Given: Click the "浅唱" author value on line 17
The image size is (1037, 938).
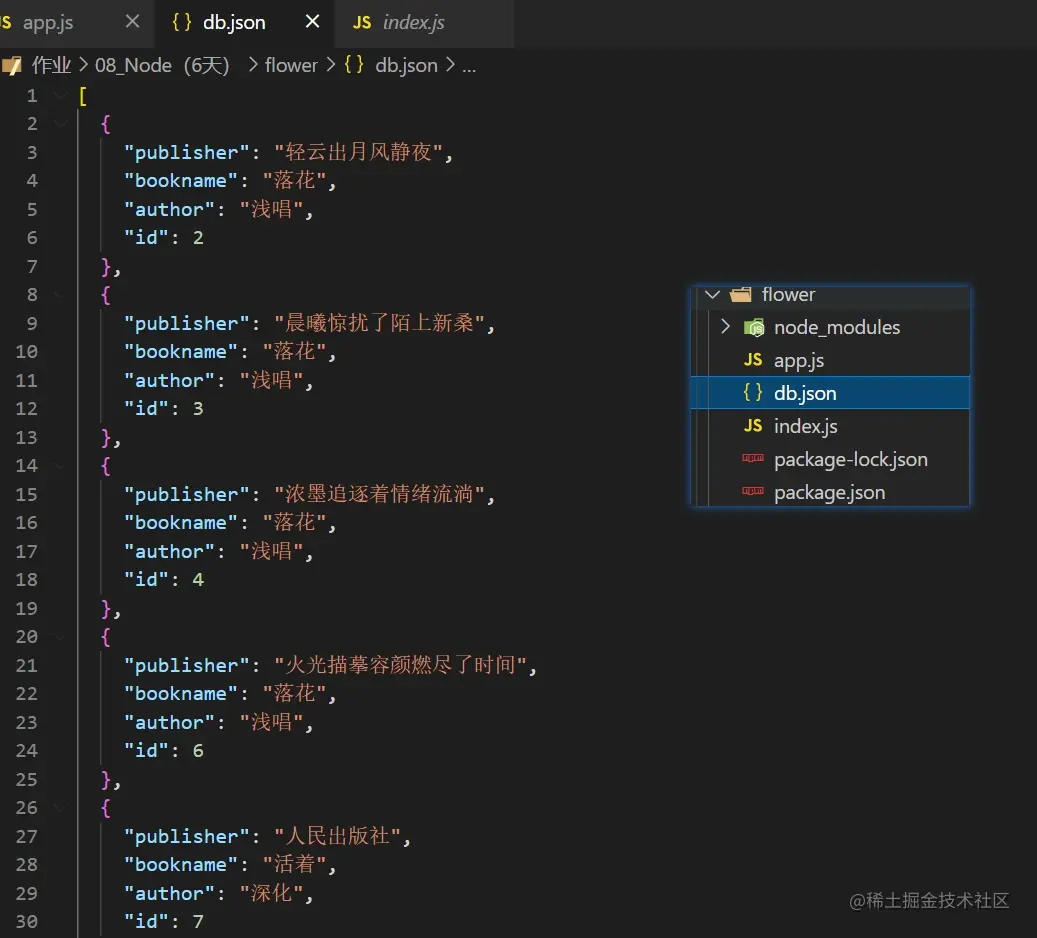Looking at the screenshot, I should coord(271,551).
